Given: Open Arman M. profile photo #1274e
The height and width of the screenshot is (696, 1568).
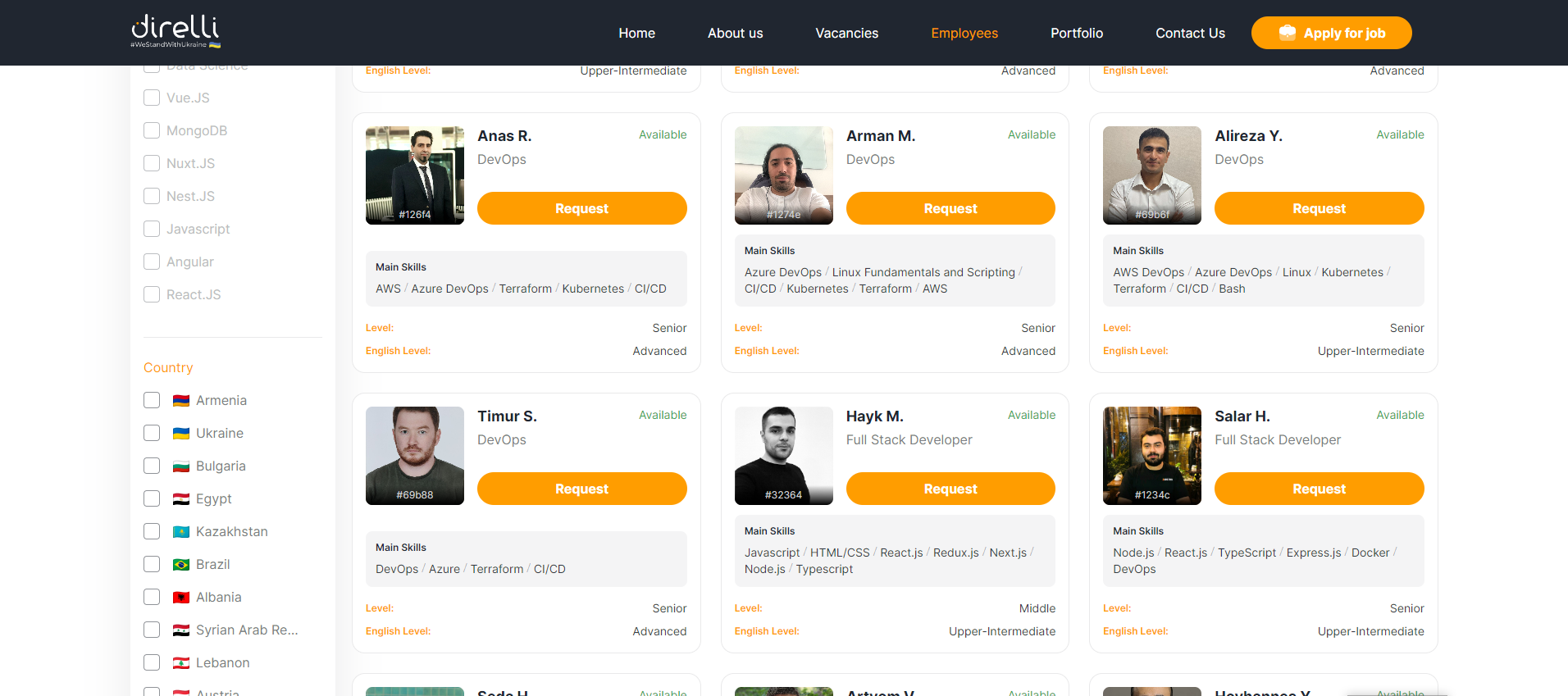Looking at the screenshot, I should (x=783, y=175).
